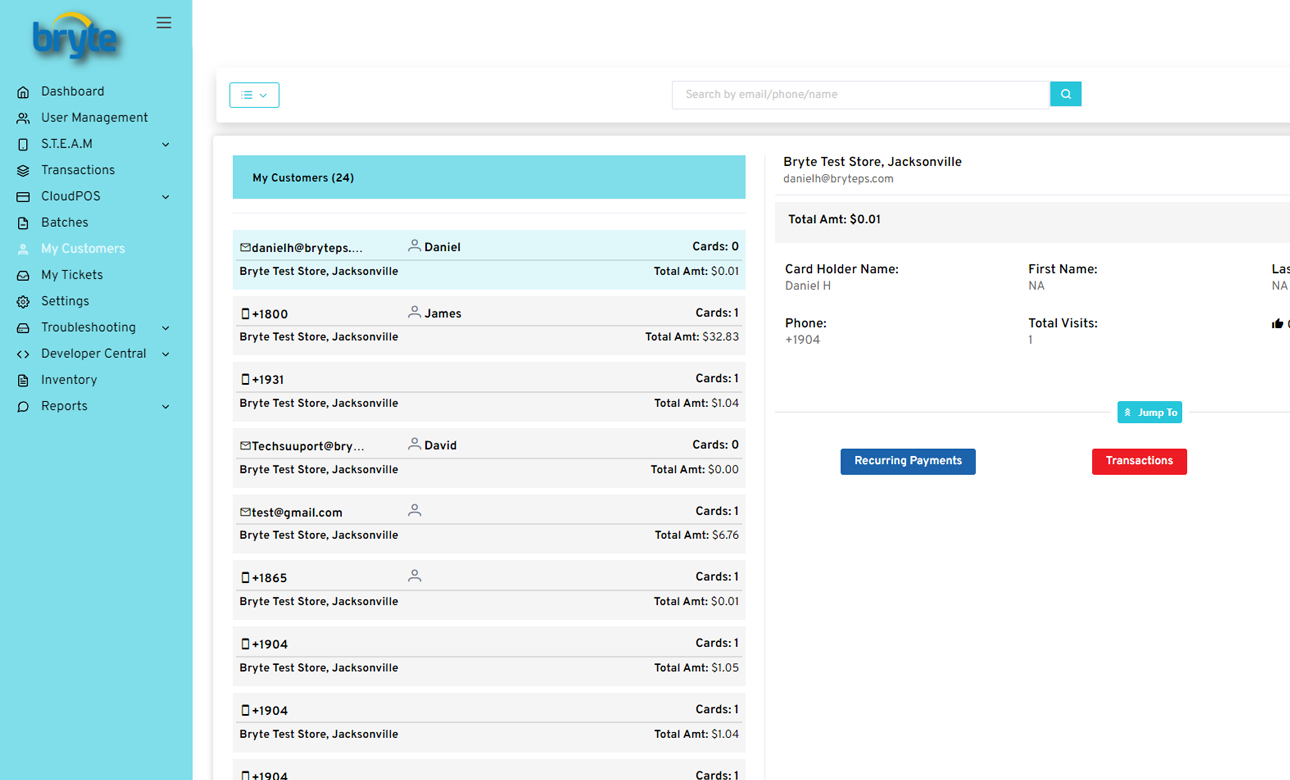
Task: Expand the Developer Central submenu chevron
Action: coord(166,354)
